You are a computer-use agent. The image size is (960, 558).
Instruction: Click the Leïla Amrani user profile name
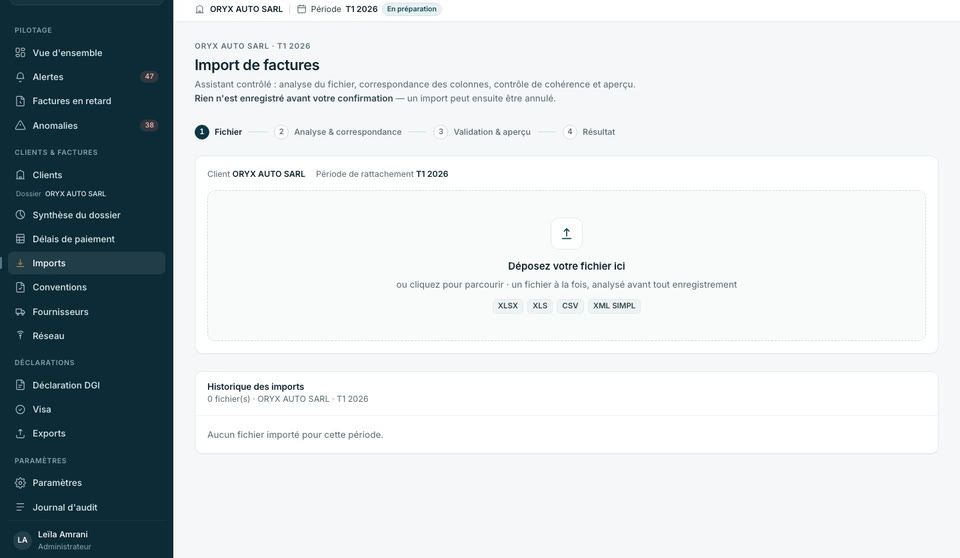62,534
